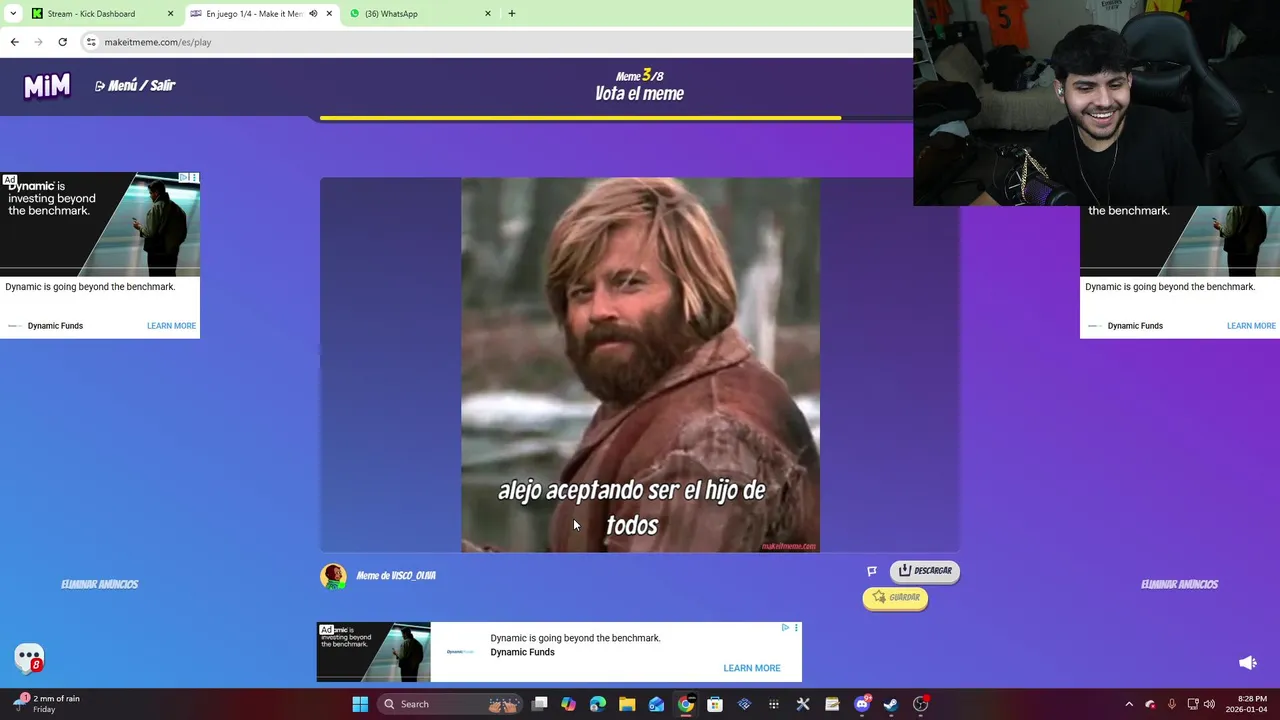Image resolution: width=1280 pixels, height=720 pixels.
Task: Open clock showing 8:28 PM
Action: [x=1248, y=704]
